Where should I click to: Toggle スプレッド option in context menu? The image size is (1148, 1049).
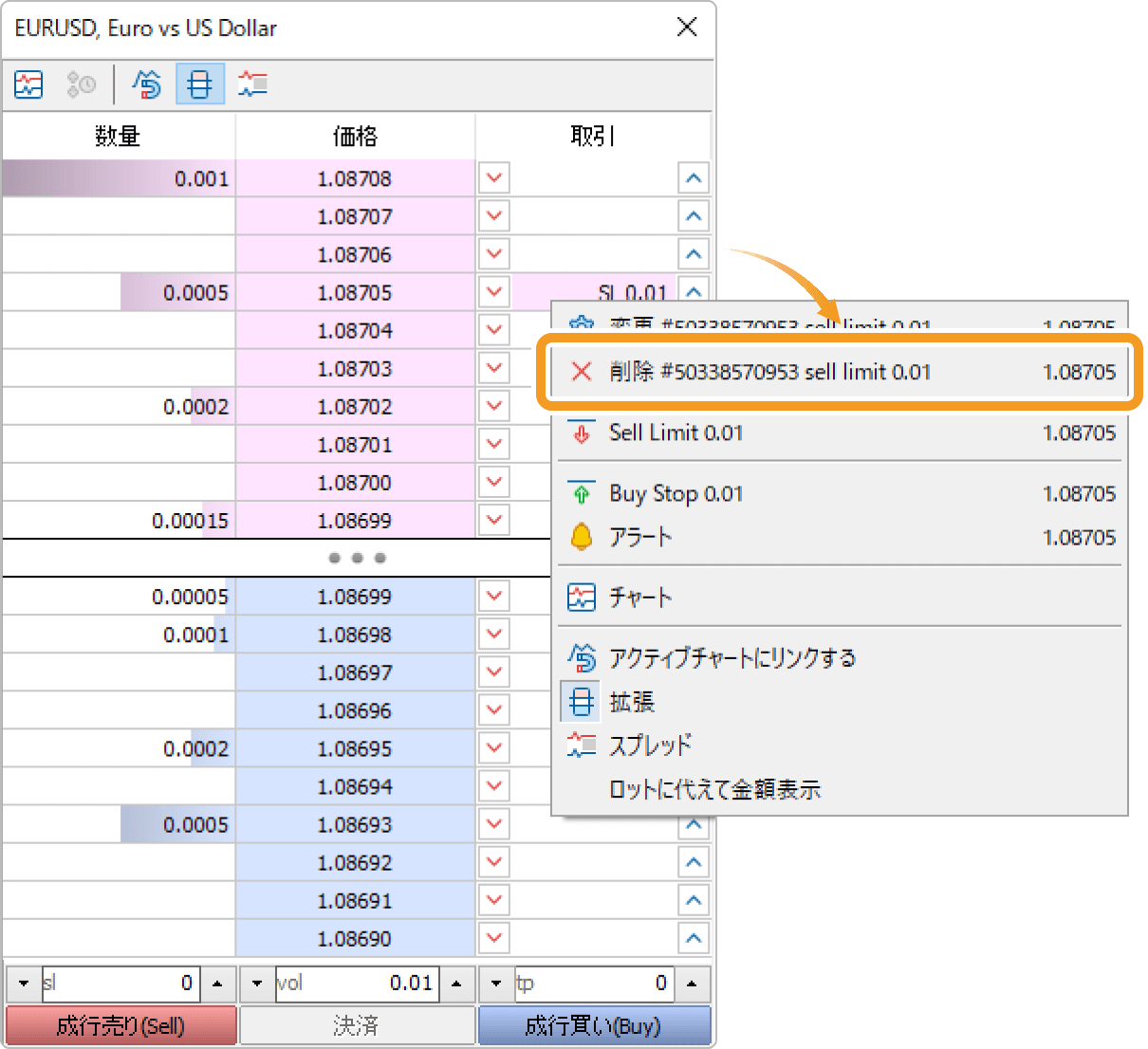840,745
